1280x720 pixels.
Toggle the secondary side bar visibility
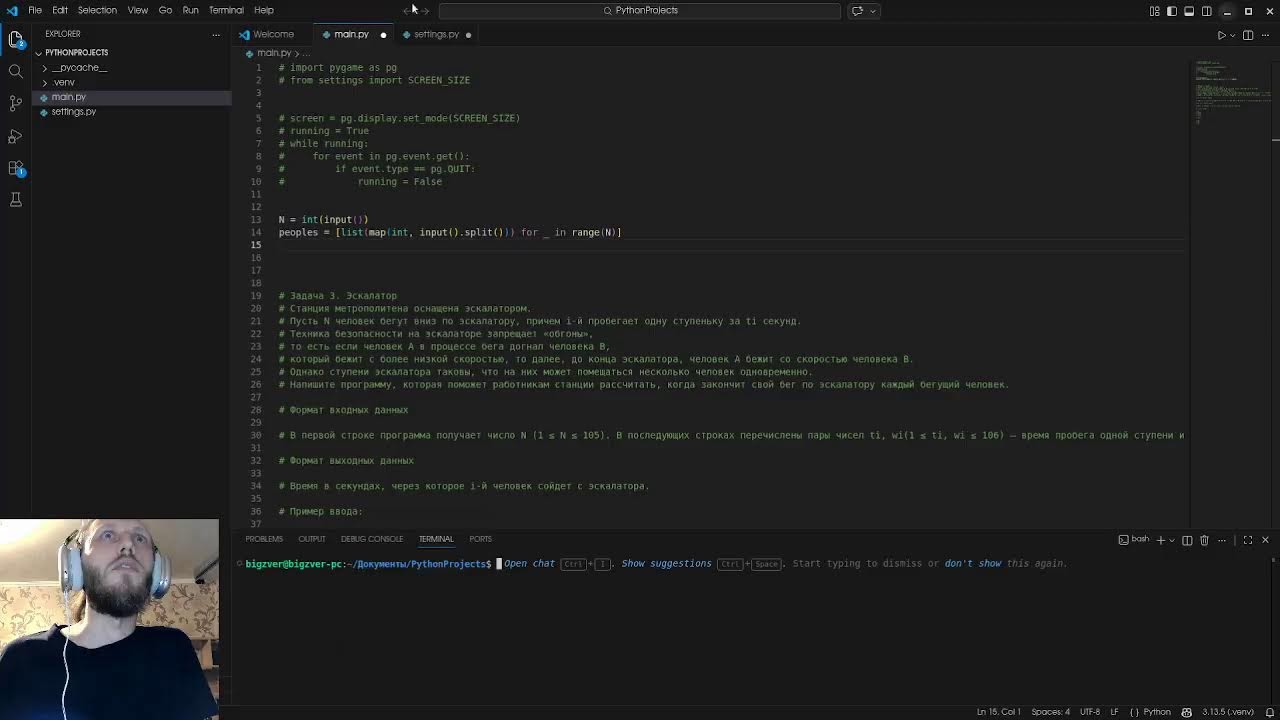1207,11
